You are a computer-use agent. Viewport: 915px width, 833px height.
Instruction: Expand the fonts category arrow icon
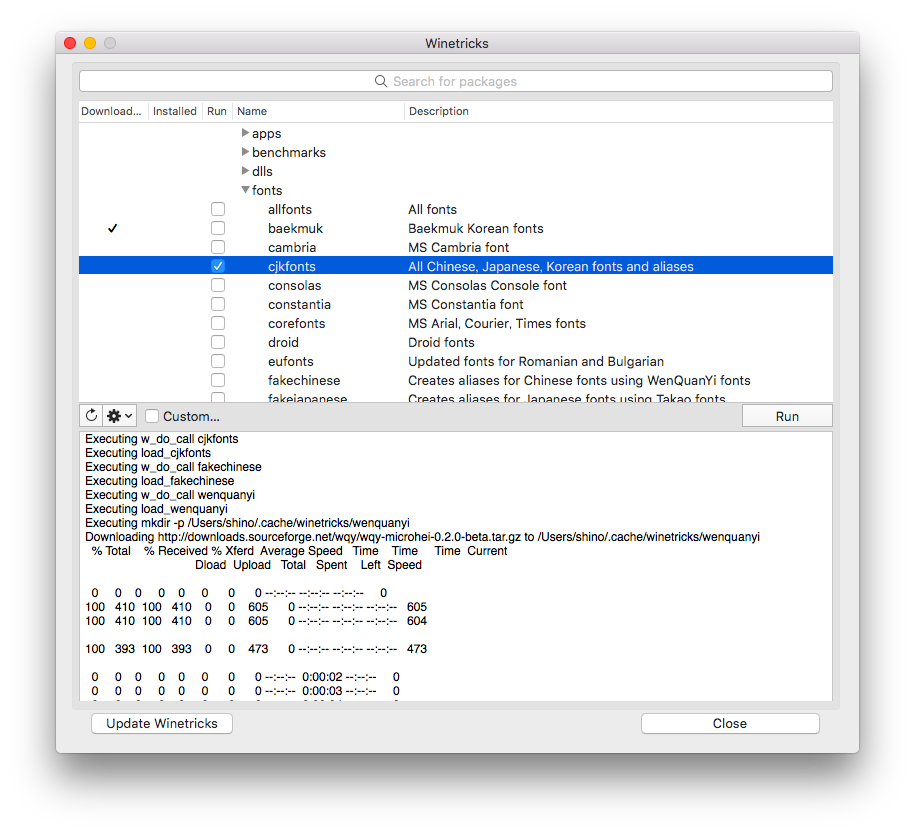tap(245, 190)
